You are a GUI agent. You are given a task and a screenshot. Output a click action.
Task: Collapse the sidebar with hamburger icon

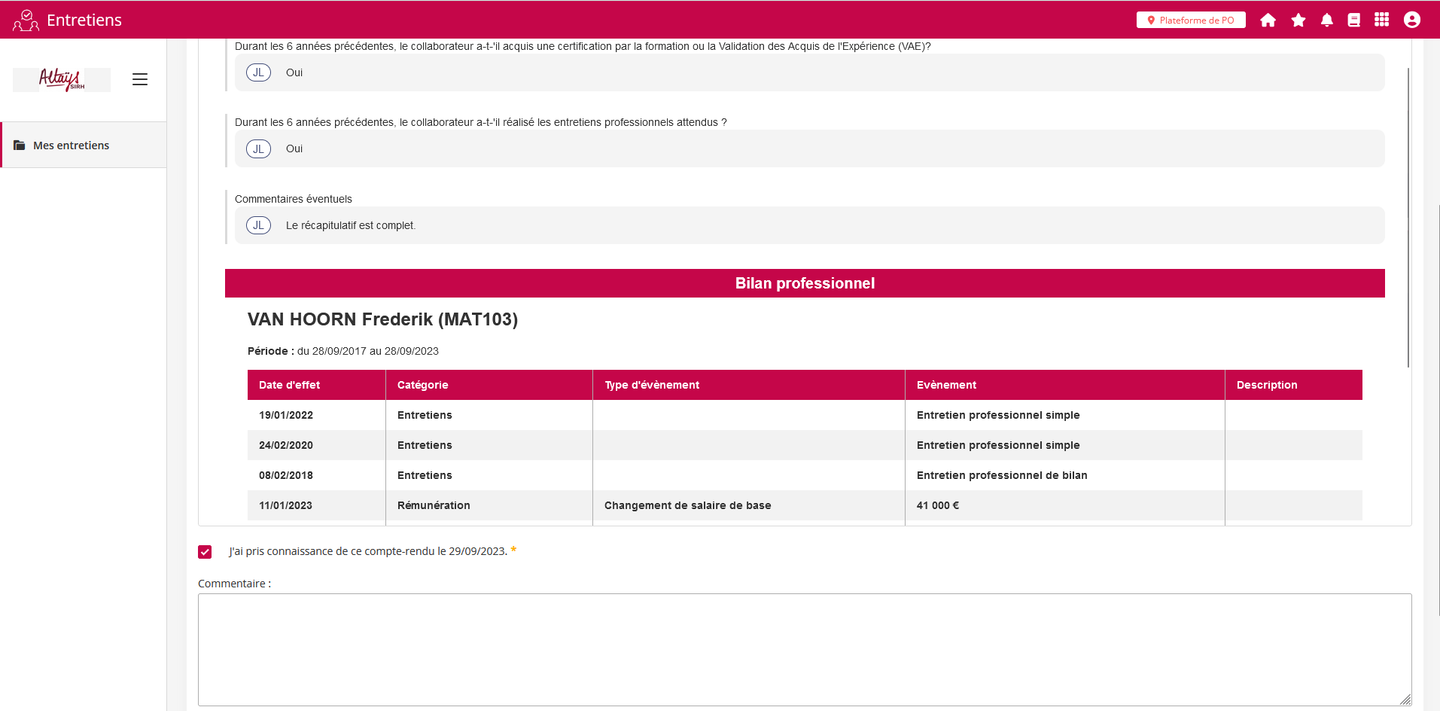(x=140, y=80)
